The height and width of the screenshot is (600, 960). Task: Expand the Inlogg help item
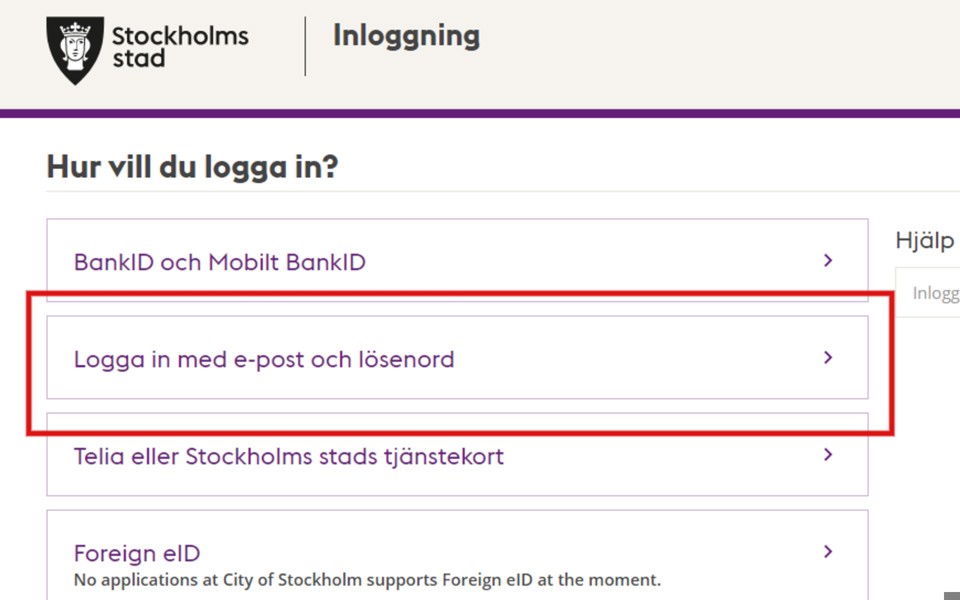(935, 294)
